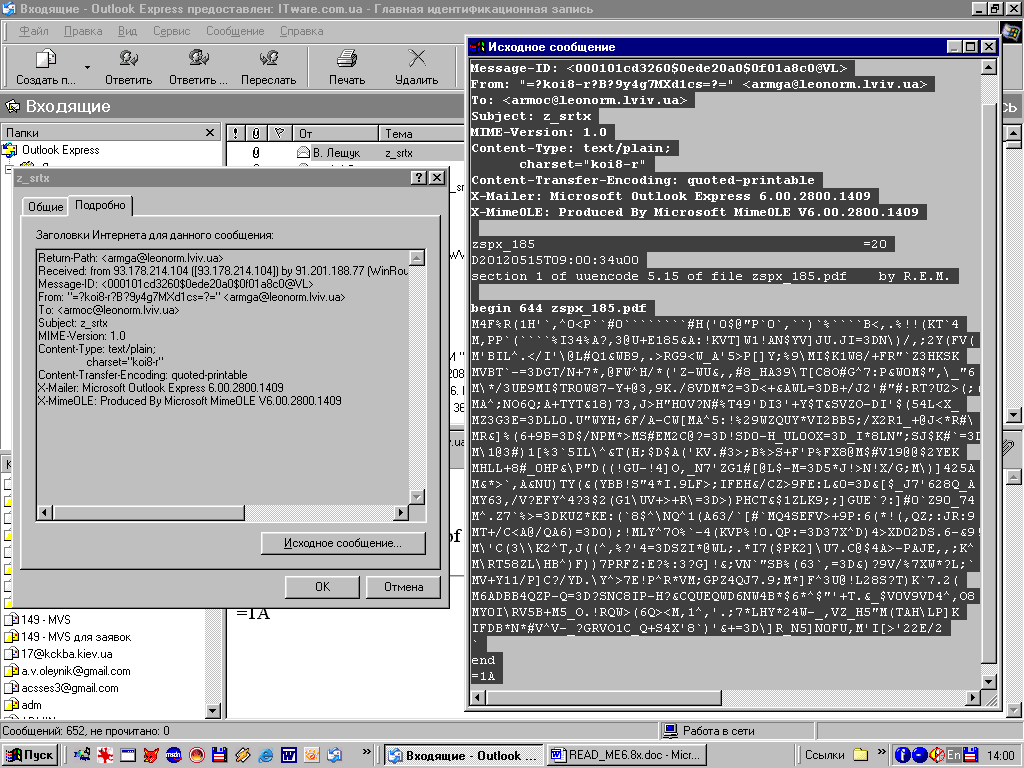The image size is (1024, 768).
Task: Launch Internet Explorer from quick launch
Action: click(265, 756)
